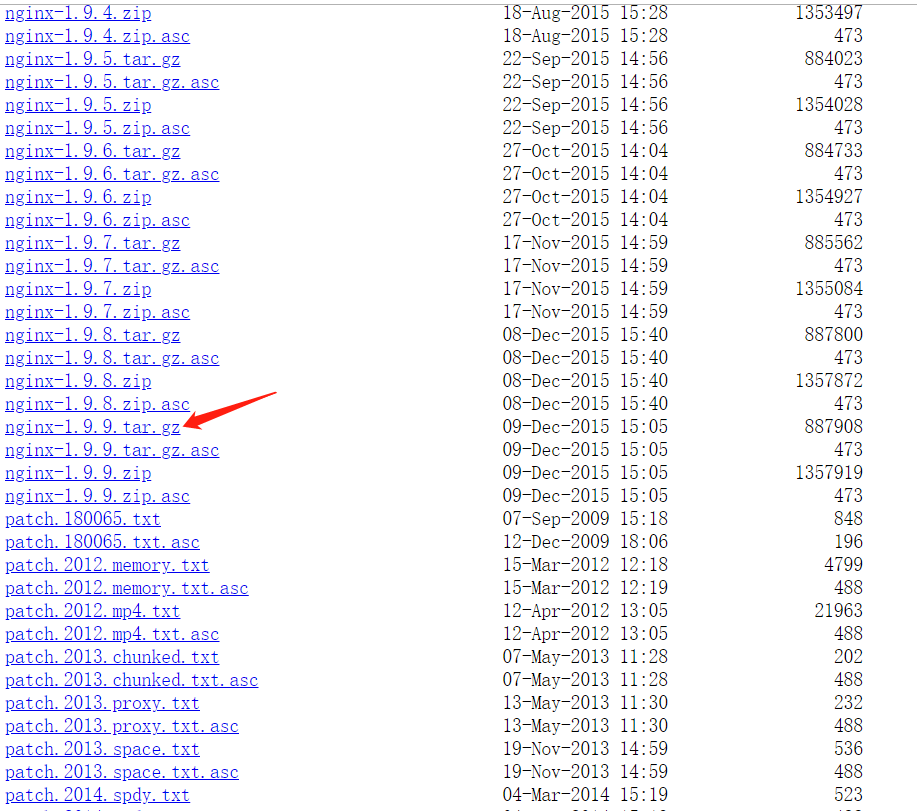Open patch.2012.mp4.txt link
This screenshot has width=917, height=811.
tap(92, 611)
